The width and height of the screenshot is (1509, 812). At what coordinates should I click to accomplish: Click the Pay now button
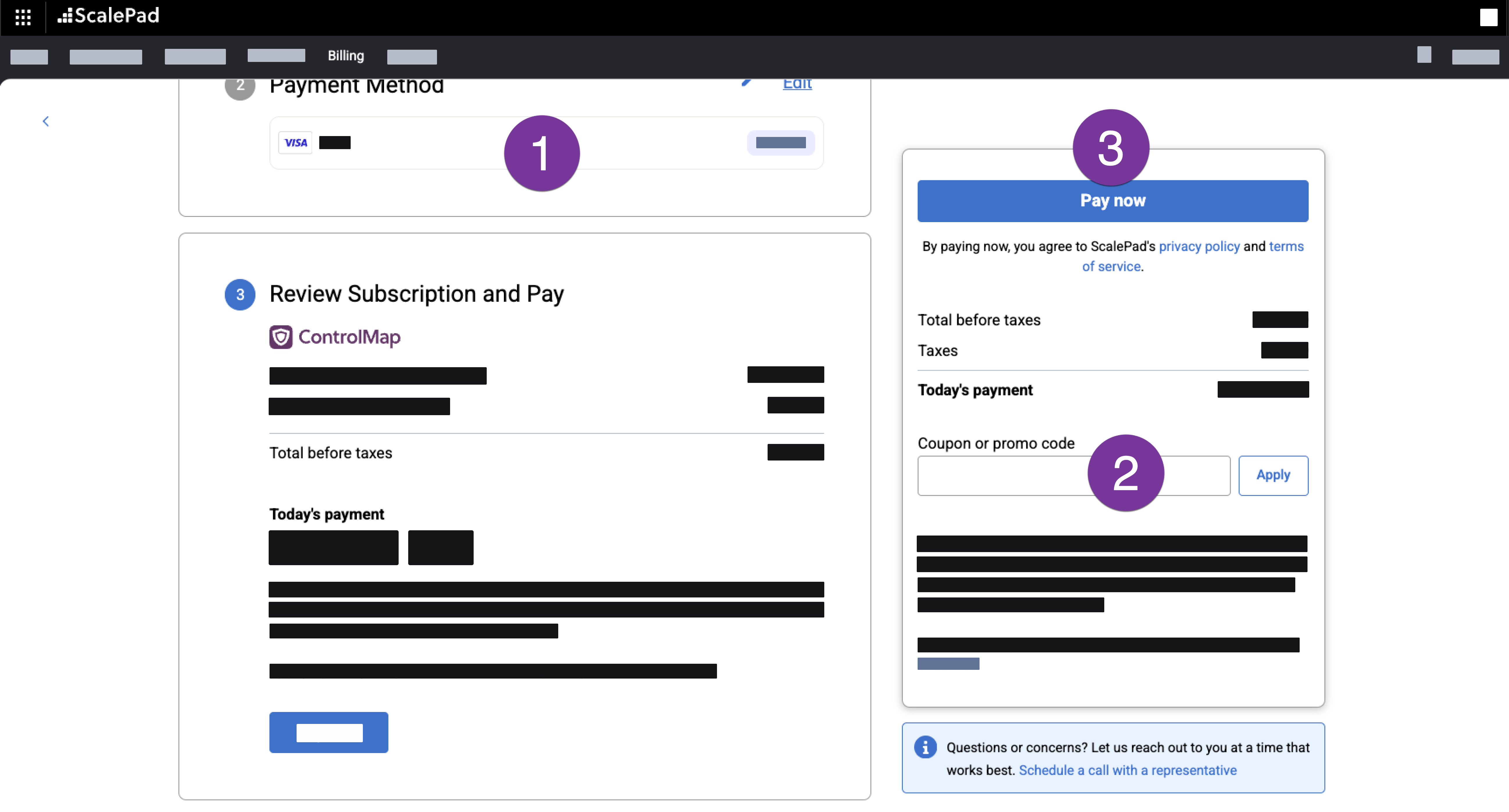tap(1112, 200)
